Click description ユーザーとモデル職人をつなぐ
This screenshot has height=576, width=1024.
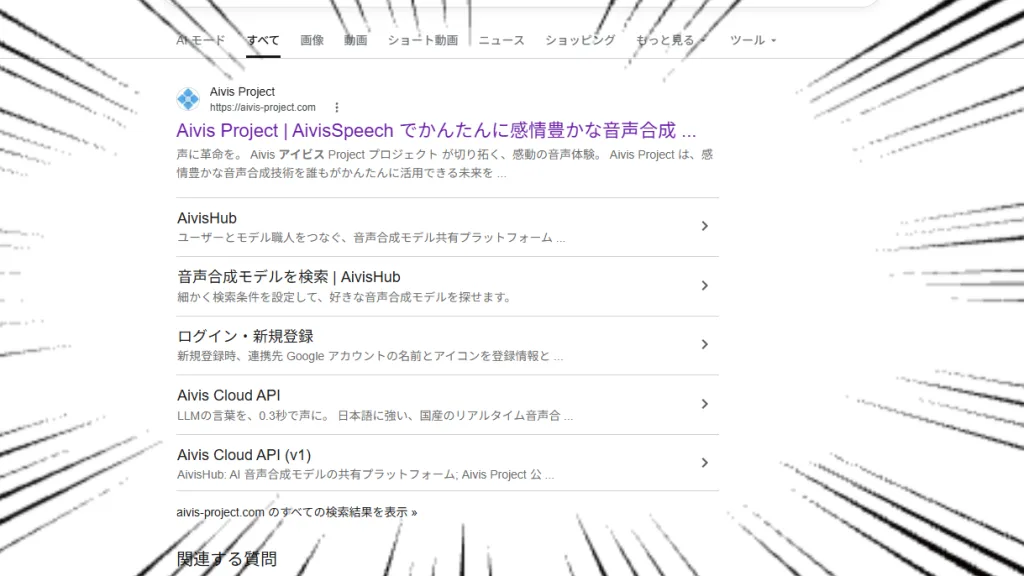click(x=371, y=238)
